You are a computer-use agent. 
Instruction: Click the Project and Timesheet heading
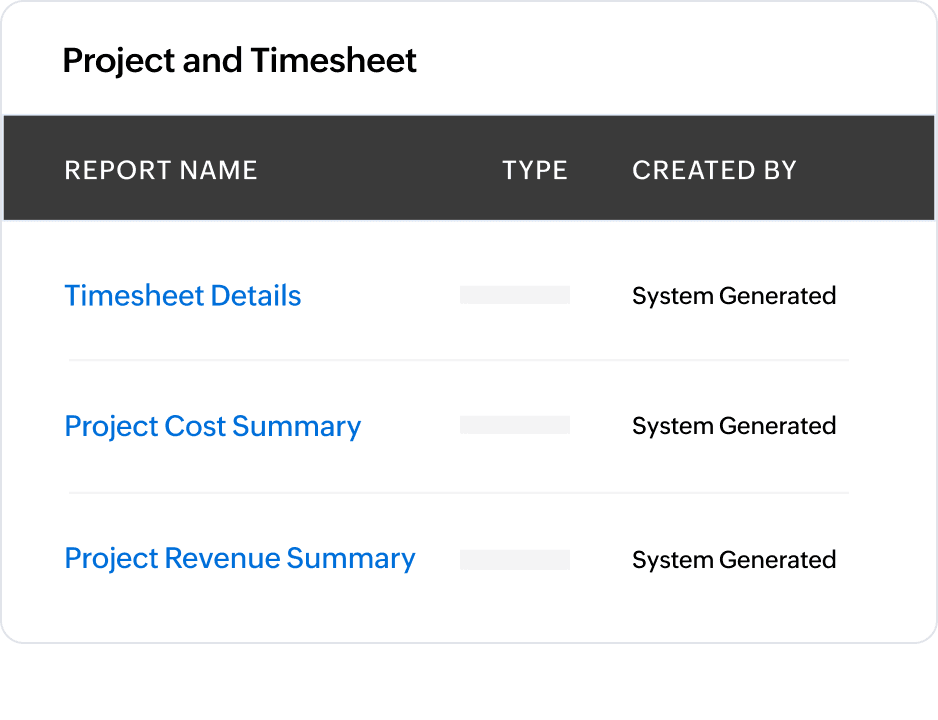pos(239,61)
